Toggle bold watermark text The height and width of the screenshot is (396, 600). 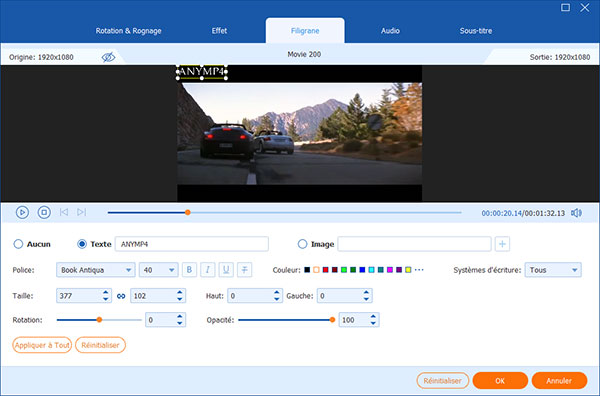[x=189, y=270]
